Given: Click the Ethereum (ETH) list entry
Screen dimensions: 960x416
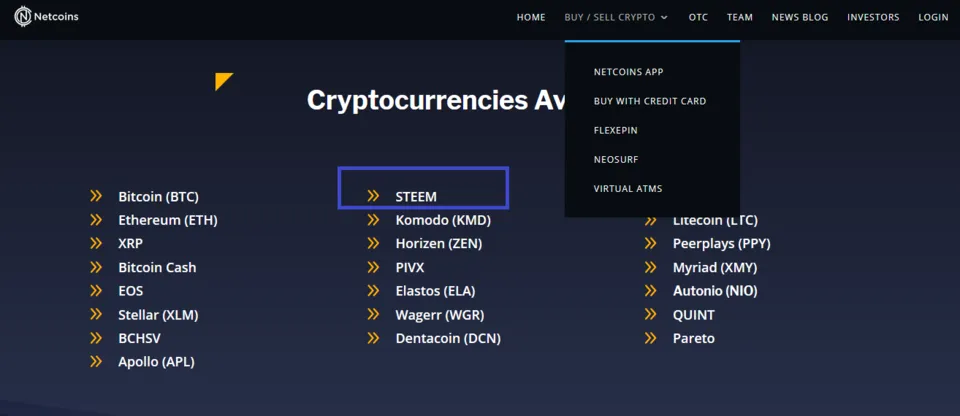Looking at the screenshot, I should [167, 220].
